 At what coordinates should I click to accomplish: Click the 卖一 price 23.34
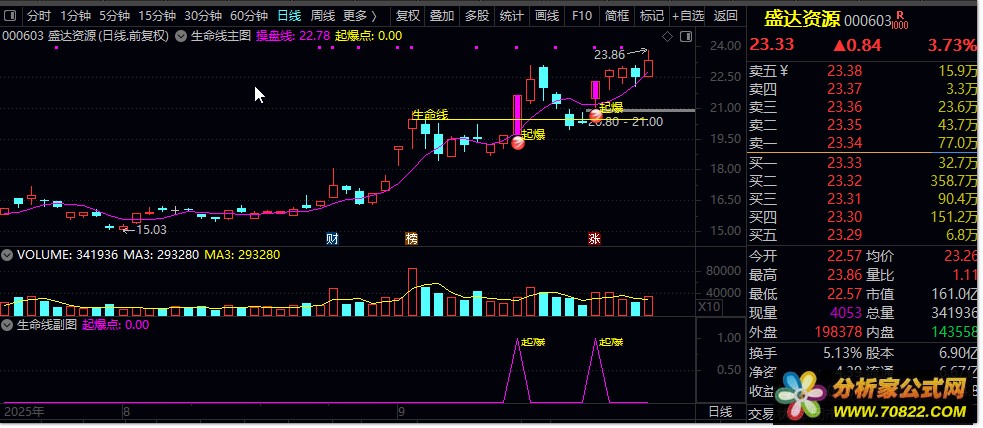point(844,144)
